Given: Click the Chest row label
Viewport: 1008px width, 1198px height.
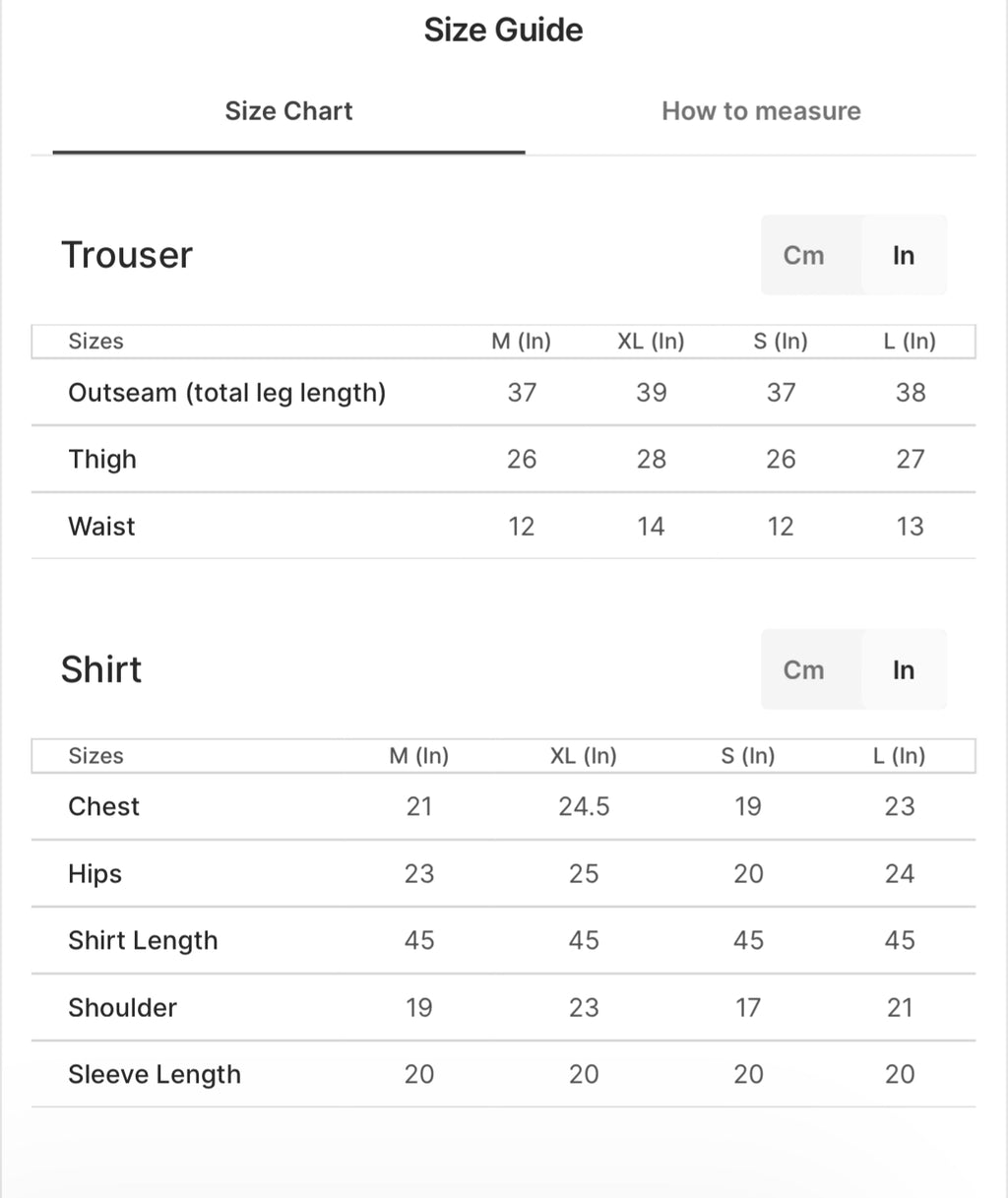Looking at the screenshot, I should click(x=103, y=807).
